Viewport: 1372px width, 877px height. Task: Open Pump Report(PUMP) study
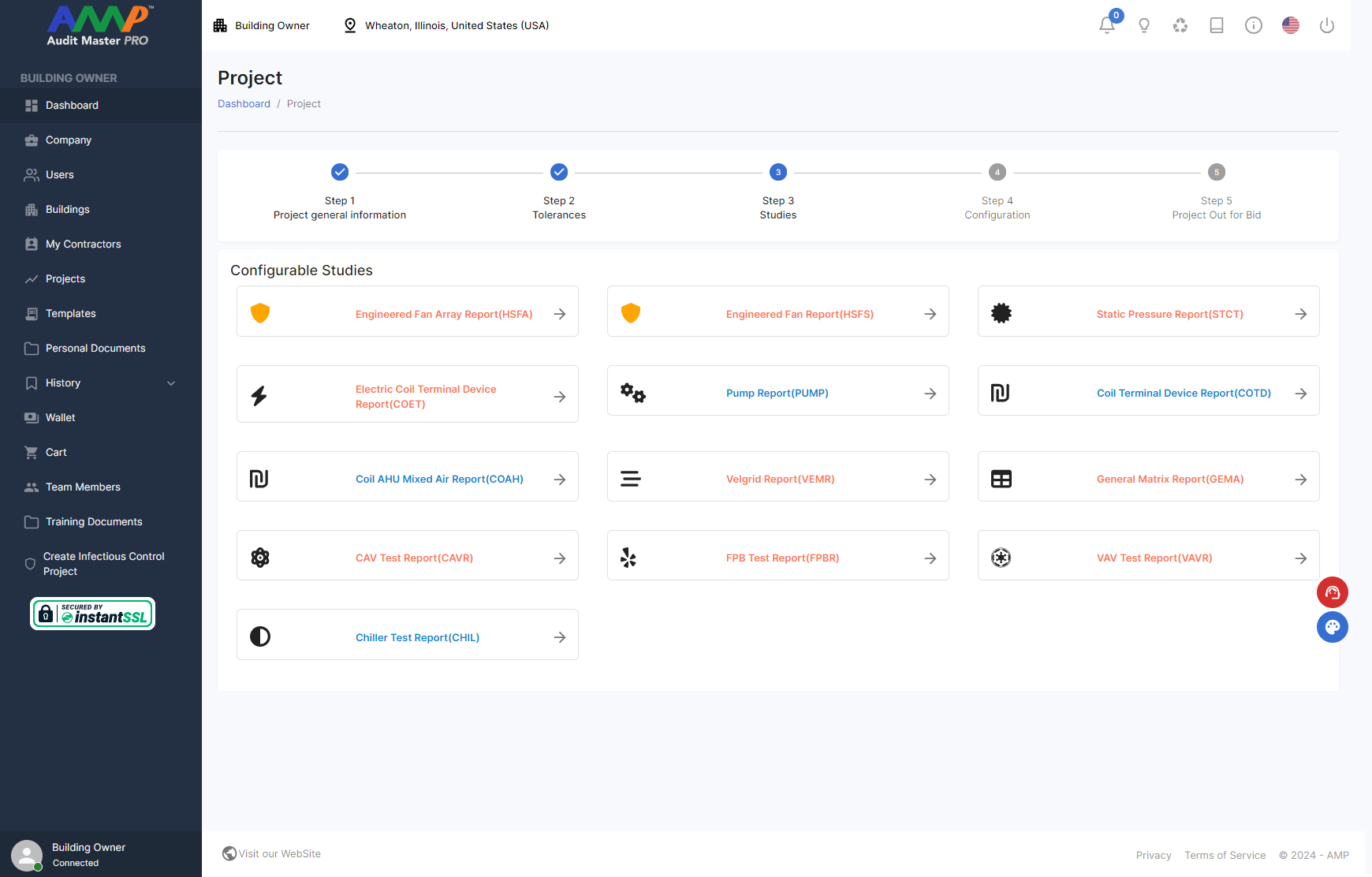pyautogui.click(x=777, y=393)
